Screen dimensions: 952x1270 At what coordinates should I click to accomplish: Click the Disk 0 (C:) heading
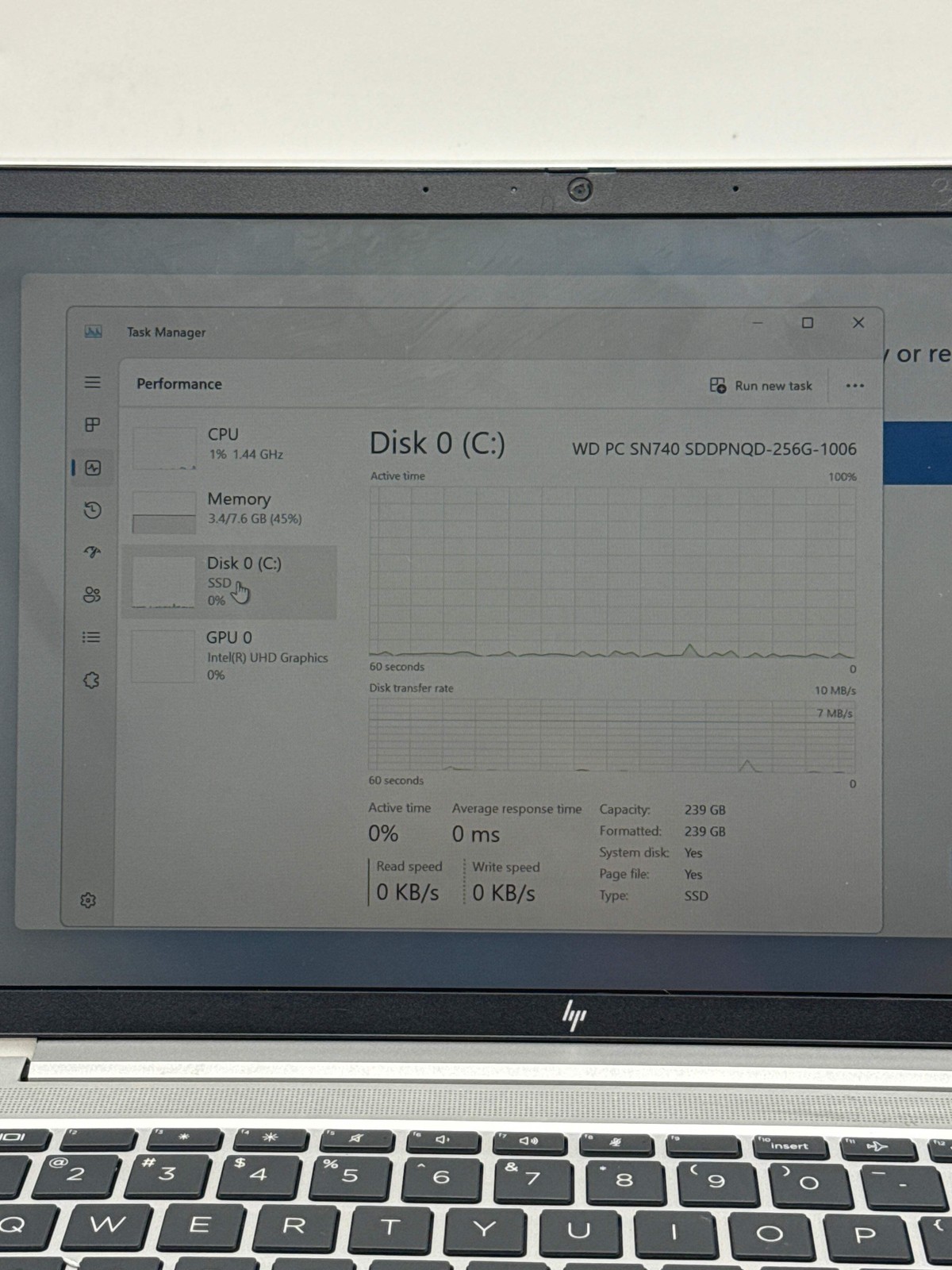(x=437, y=444)
